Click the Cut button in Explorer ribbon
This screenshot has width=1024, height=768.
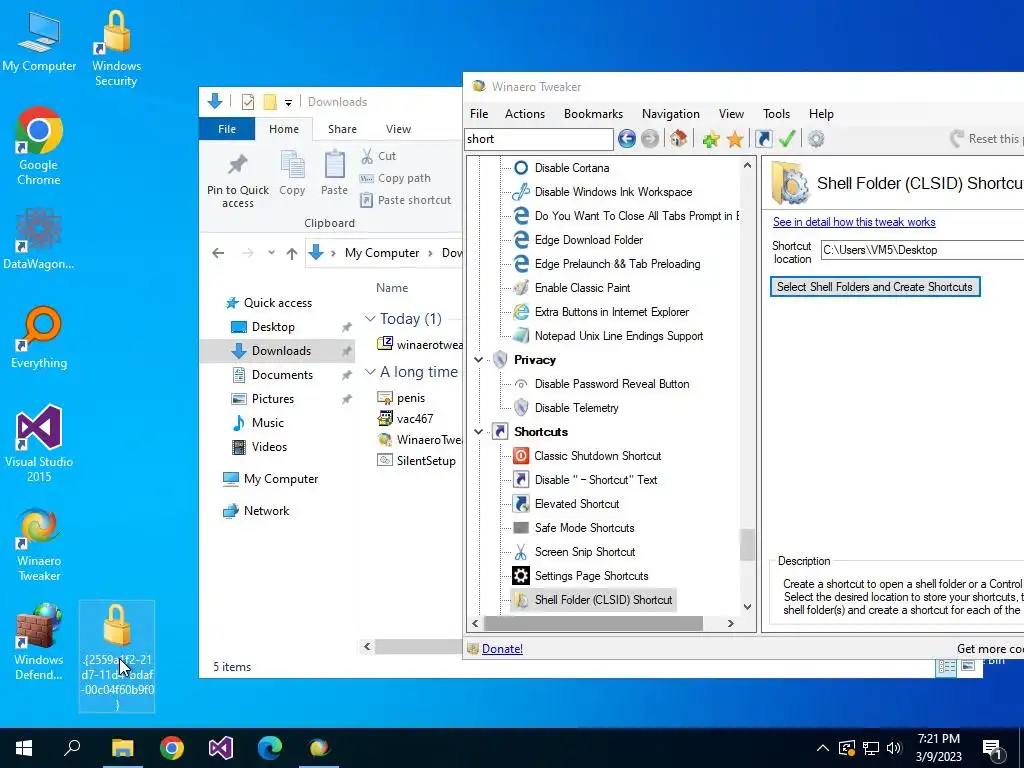pos(379,156)
